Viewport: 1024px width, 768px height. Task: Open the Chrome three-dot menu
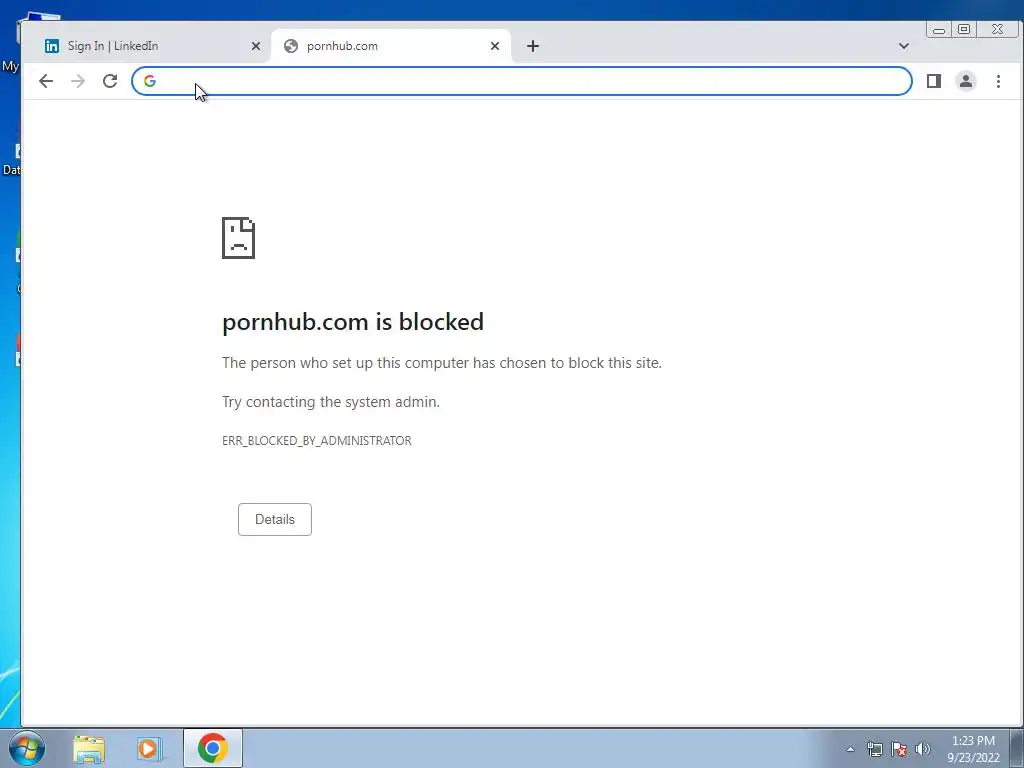pos(998,81)
